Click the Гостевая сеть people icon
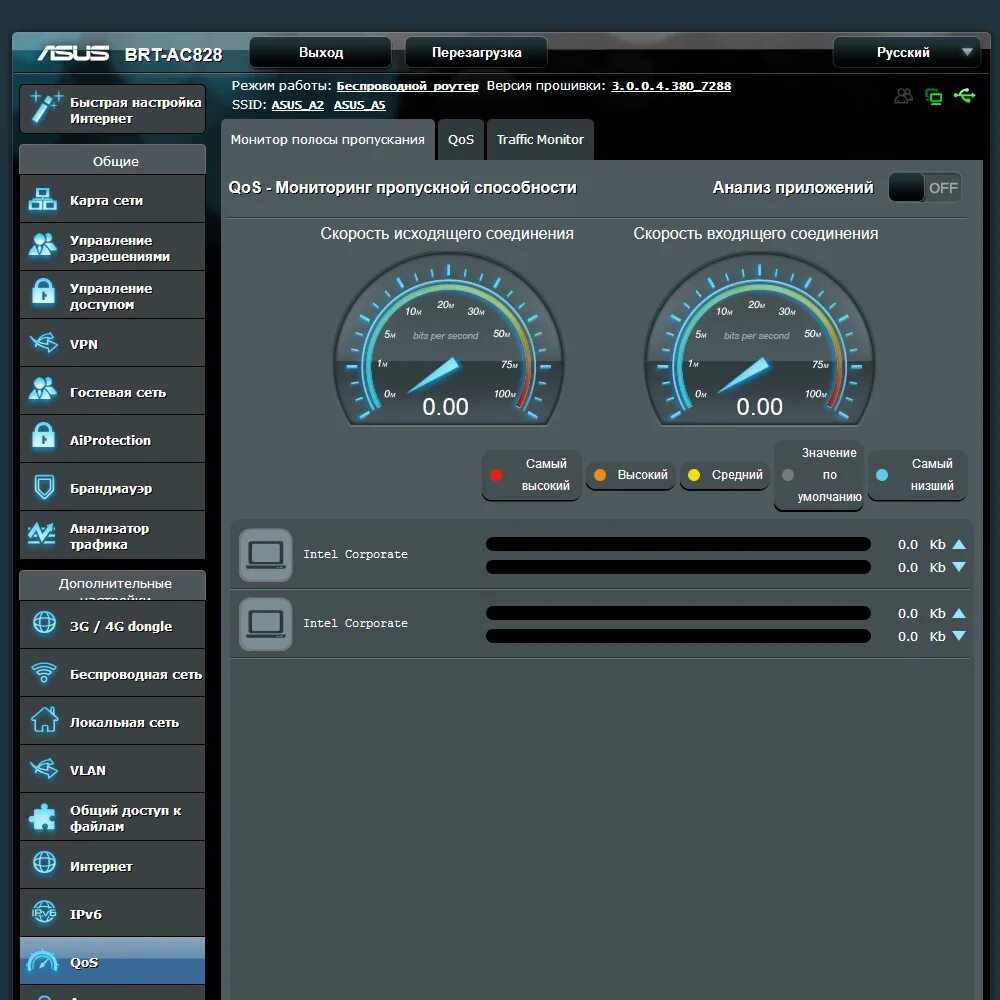 [43, 388]
